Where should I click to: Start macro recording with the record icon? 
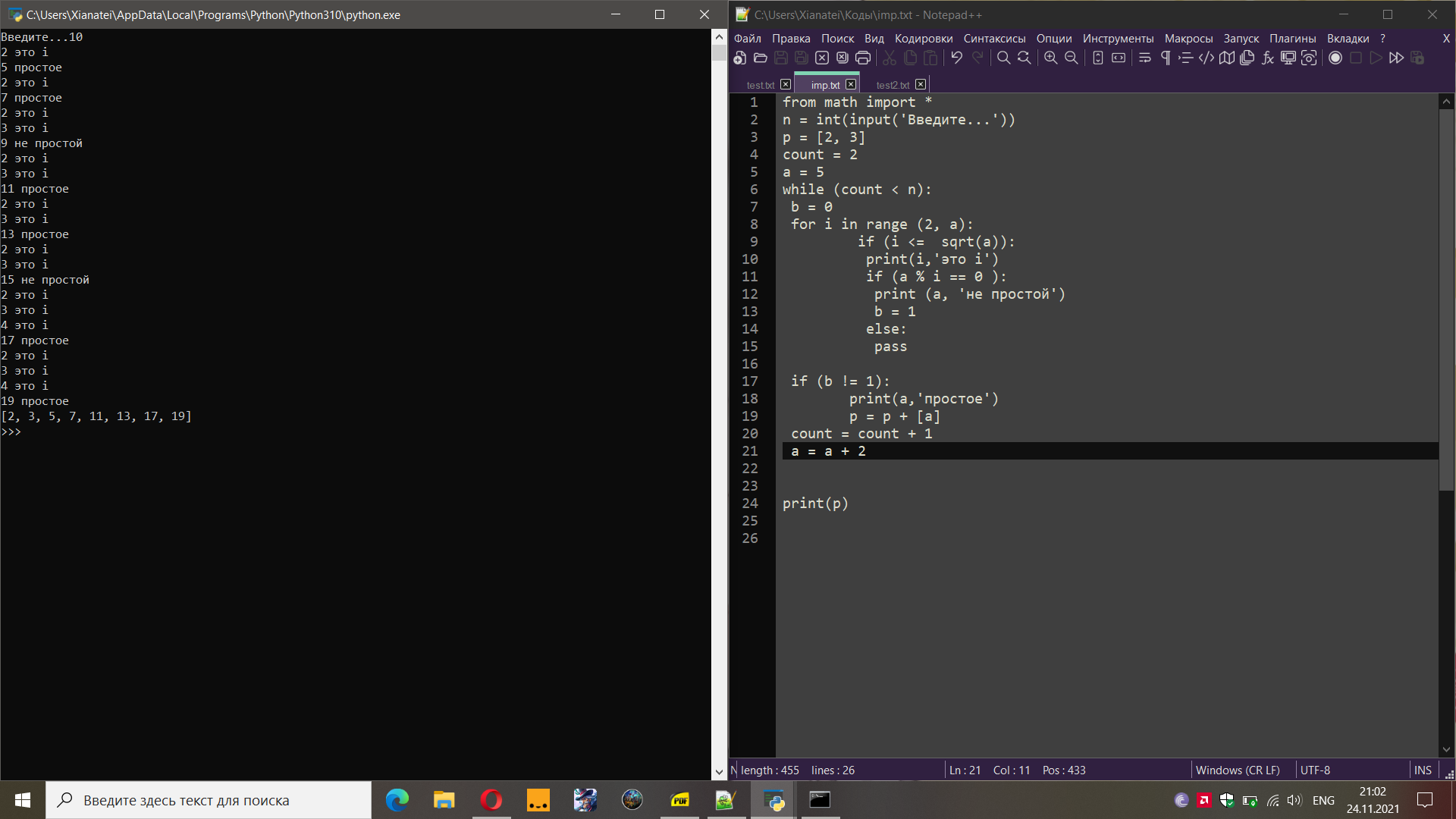click(x=1335, y=58)
